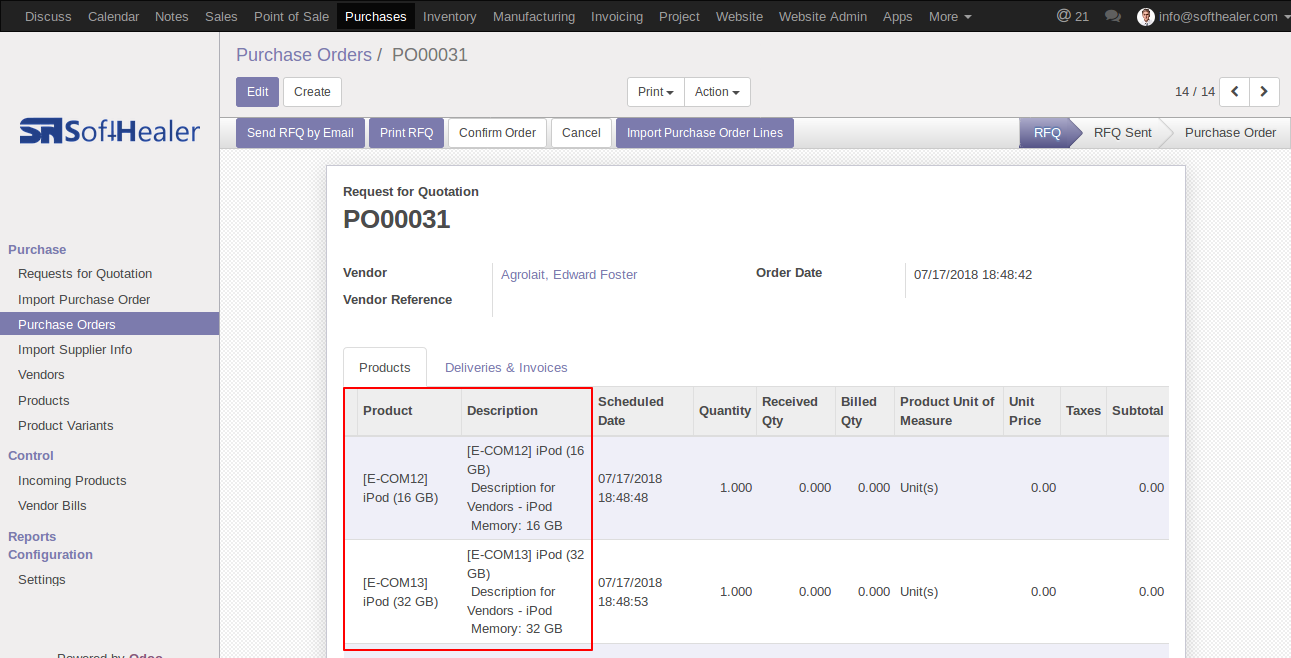
Task: Open the Apps menu
Action: click(x=898, y=16)
